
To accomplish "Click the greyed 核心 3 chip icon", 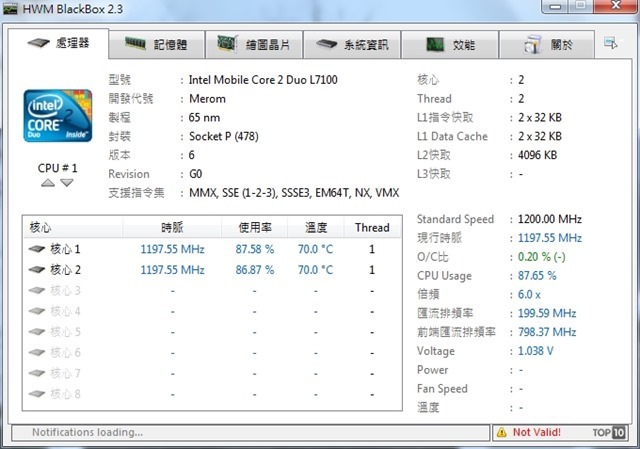I will click(x=37, y=290).
